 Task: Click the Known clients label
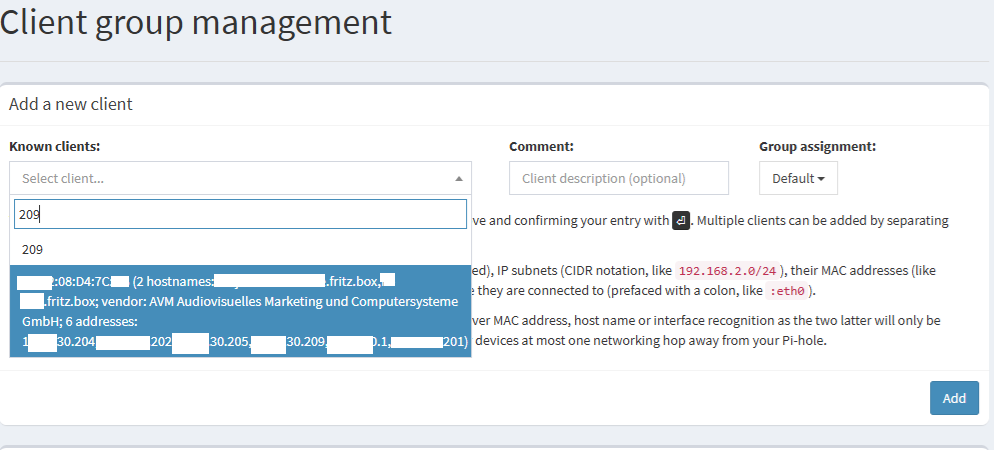[55, 147]
